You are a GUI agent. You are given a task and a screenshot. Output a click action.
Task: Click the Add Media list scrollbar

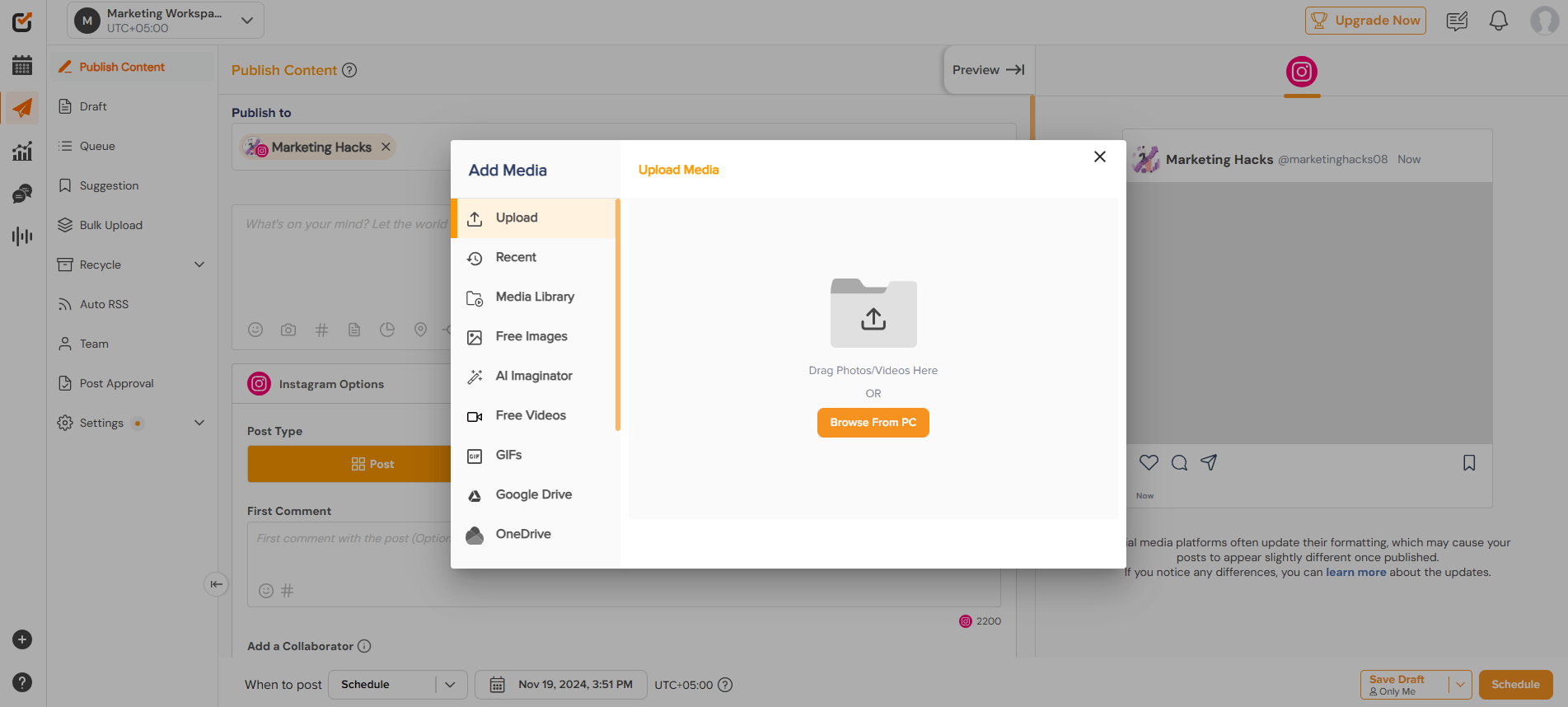618,315
